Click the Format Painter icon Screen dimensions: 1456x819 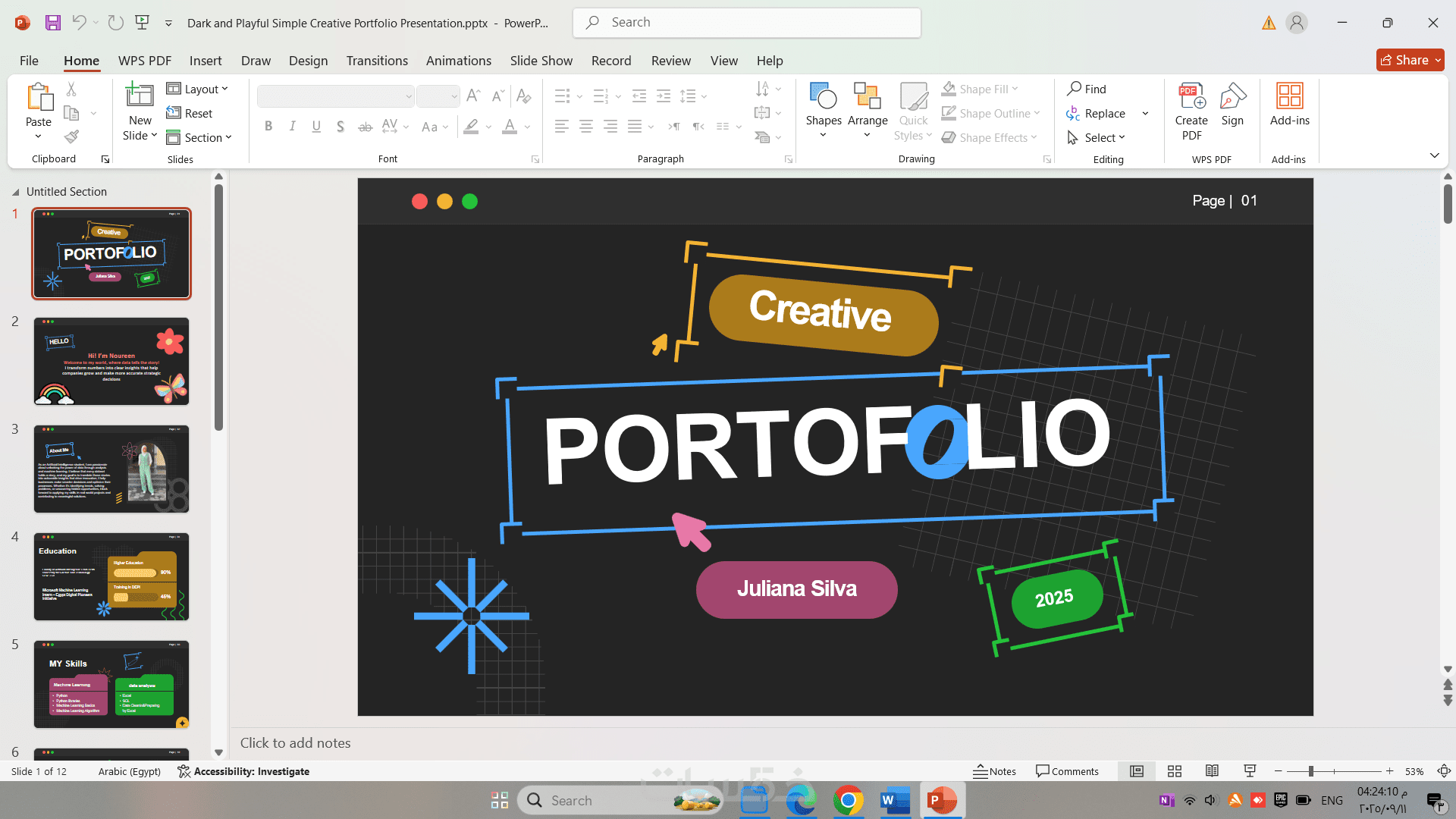(72, 136)
